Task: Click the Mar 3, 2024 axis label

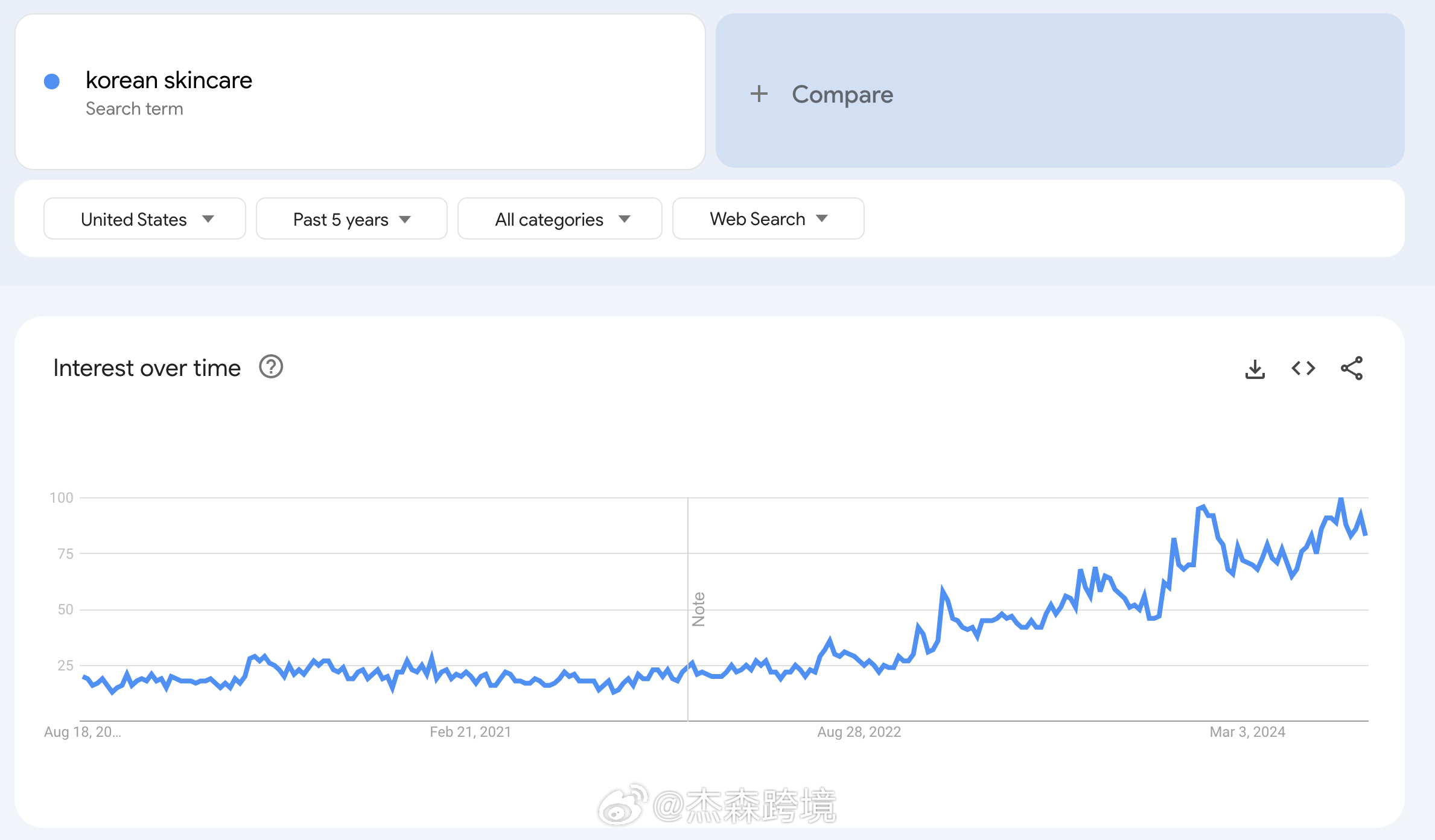Action: pos(1247,731)
